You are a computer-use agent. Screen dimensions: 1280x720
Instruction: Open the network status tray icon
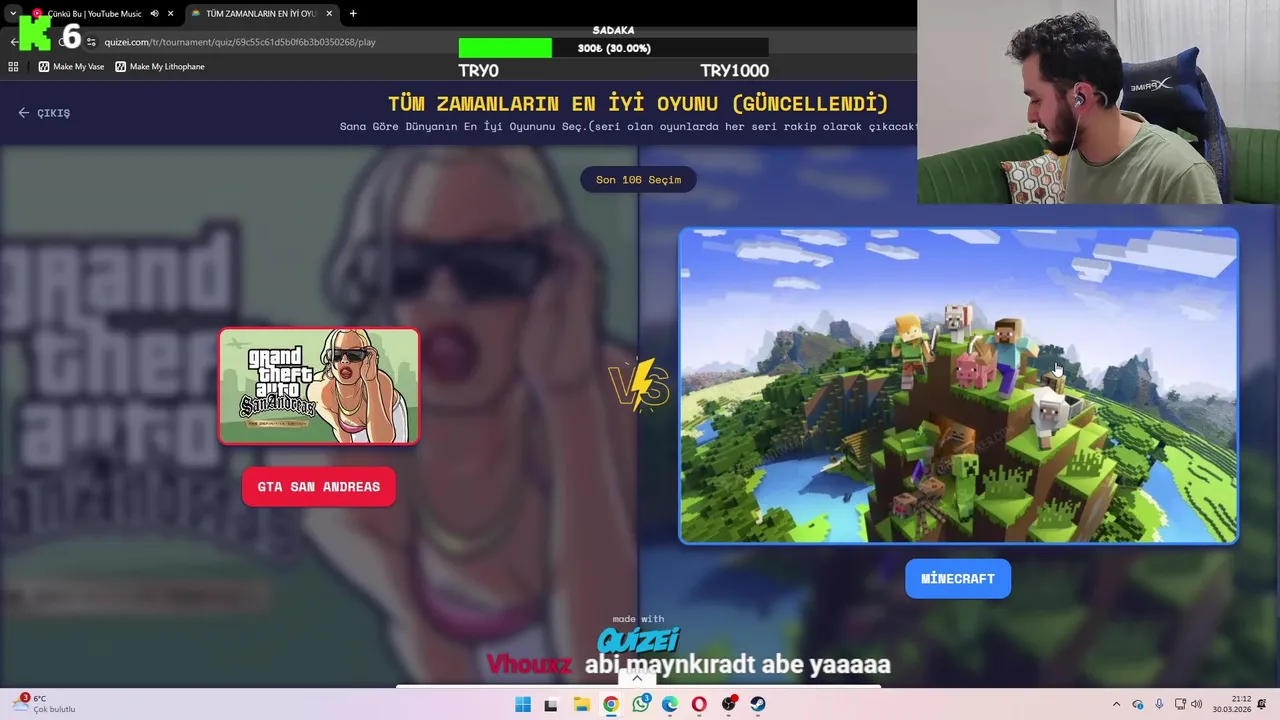1180,705
